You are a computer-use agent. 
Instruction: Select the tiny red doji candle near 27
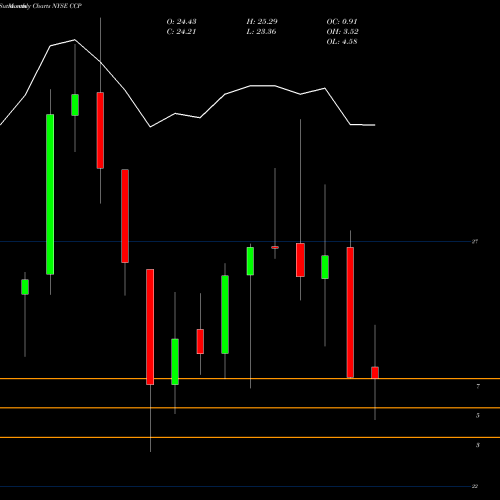click(x=275, y=247)
